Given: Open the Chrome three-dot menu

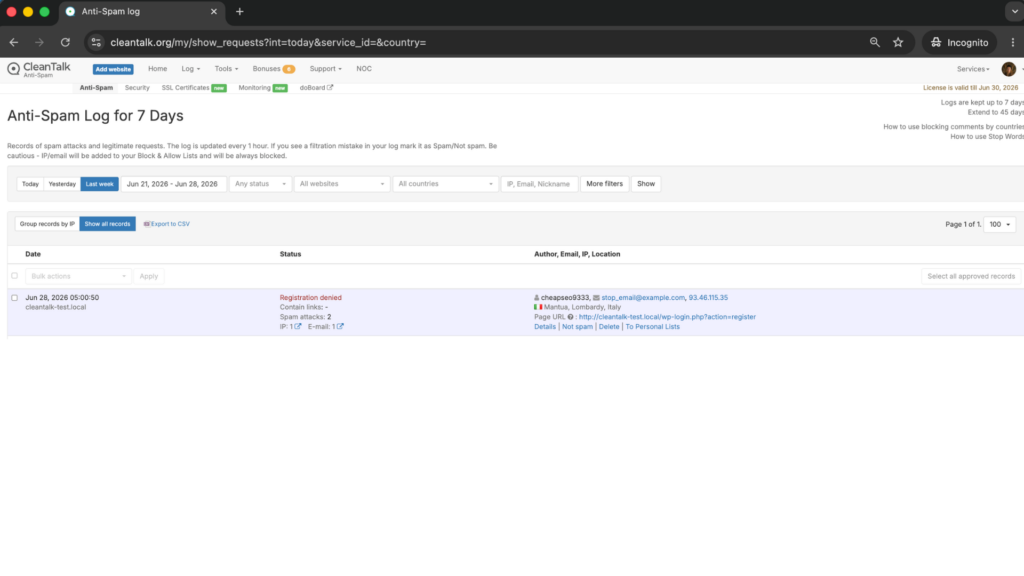Looking at the screenshot, I should coord(1013,42).
